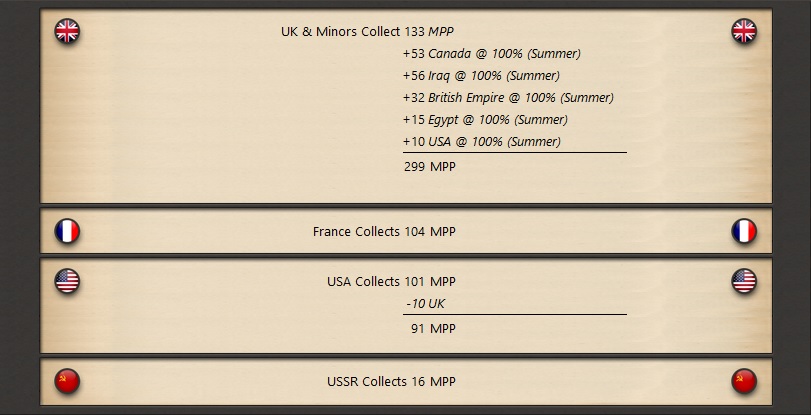
Task: Select the +56 Iraq income line
Action: [x=481, y=76]
